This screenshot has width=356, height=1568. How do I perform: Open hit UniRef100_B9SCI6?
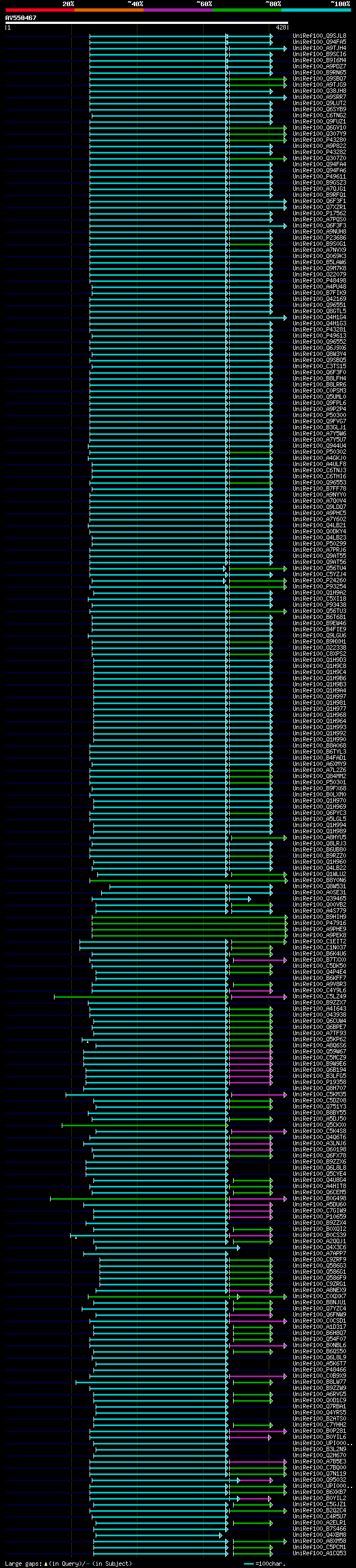(x=319, y=54)
